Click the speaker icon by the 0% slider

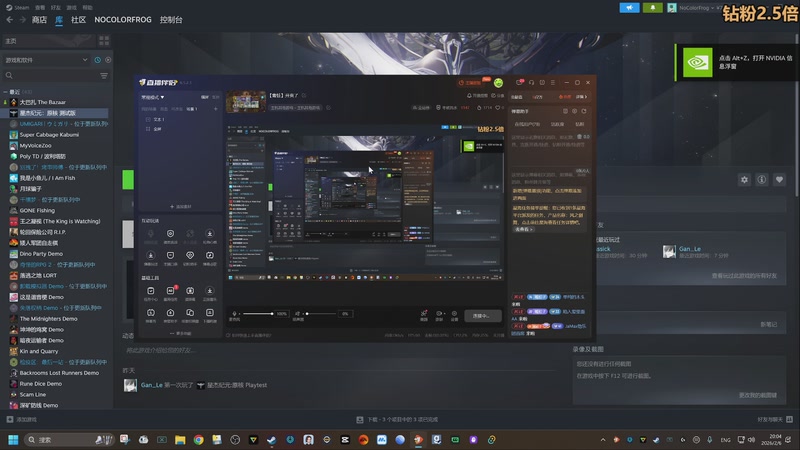[x=297, y=313]
